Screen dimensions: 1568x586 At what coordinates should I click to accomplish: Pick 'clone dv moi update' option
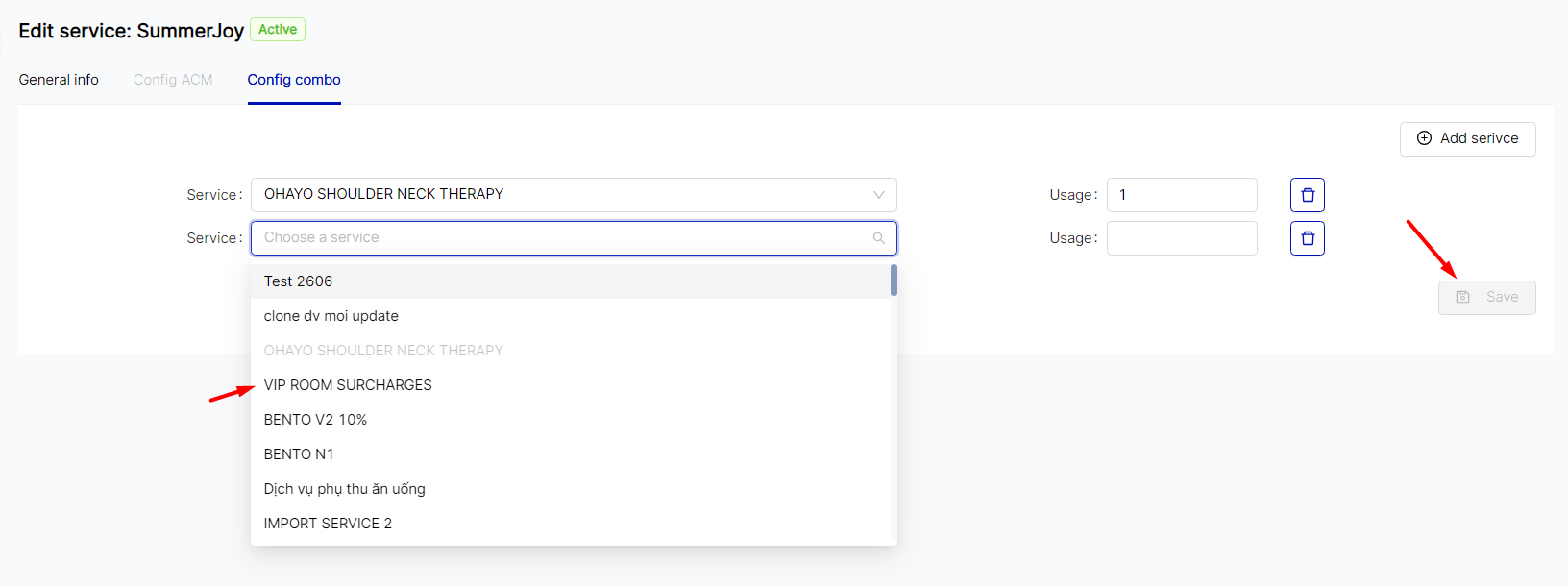click(331, 316)
